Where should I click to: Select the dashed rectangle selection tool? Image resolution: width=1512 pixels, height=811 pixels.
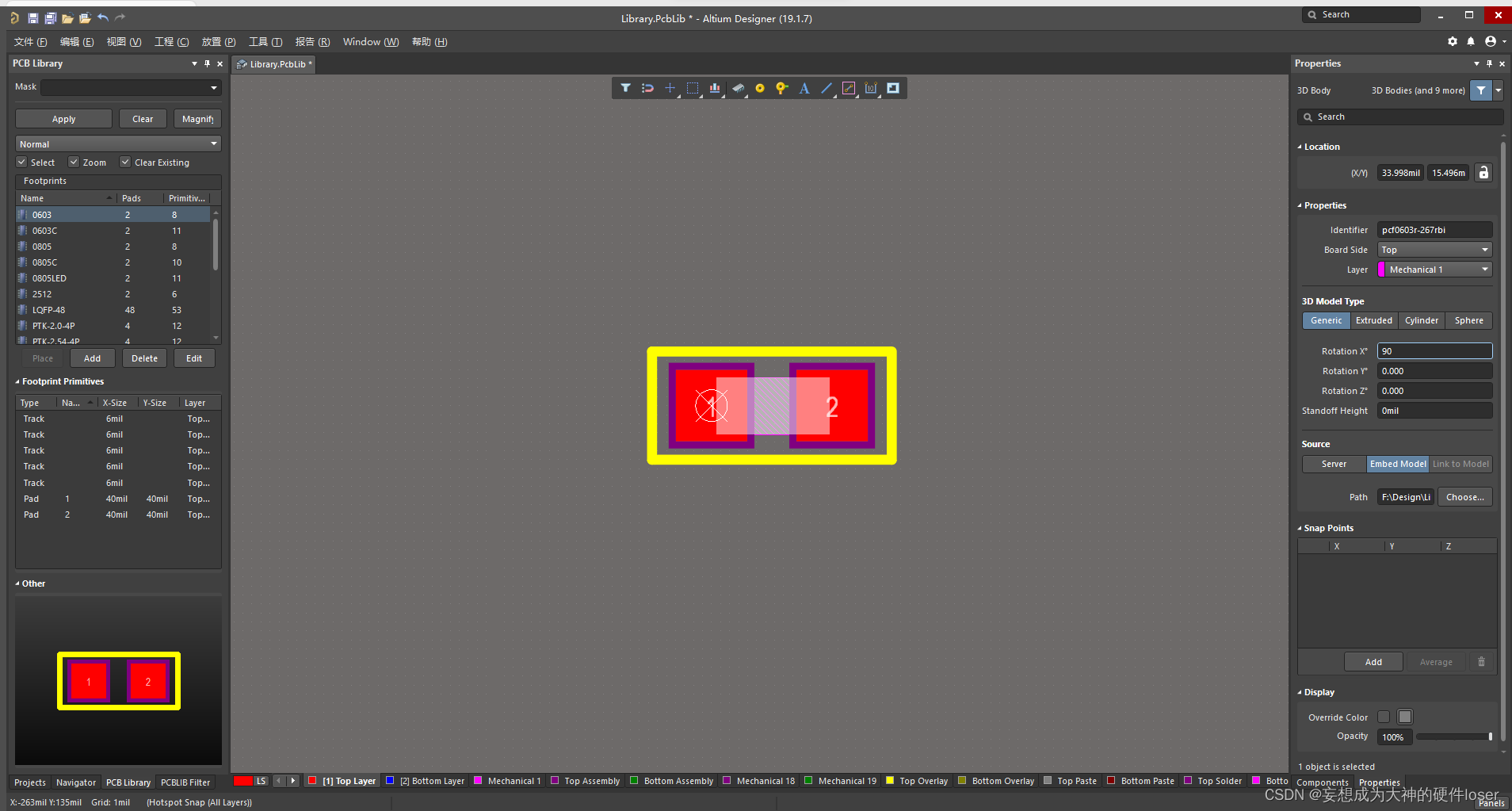693,88
